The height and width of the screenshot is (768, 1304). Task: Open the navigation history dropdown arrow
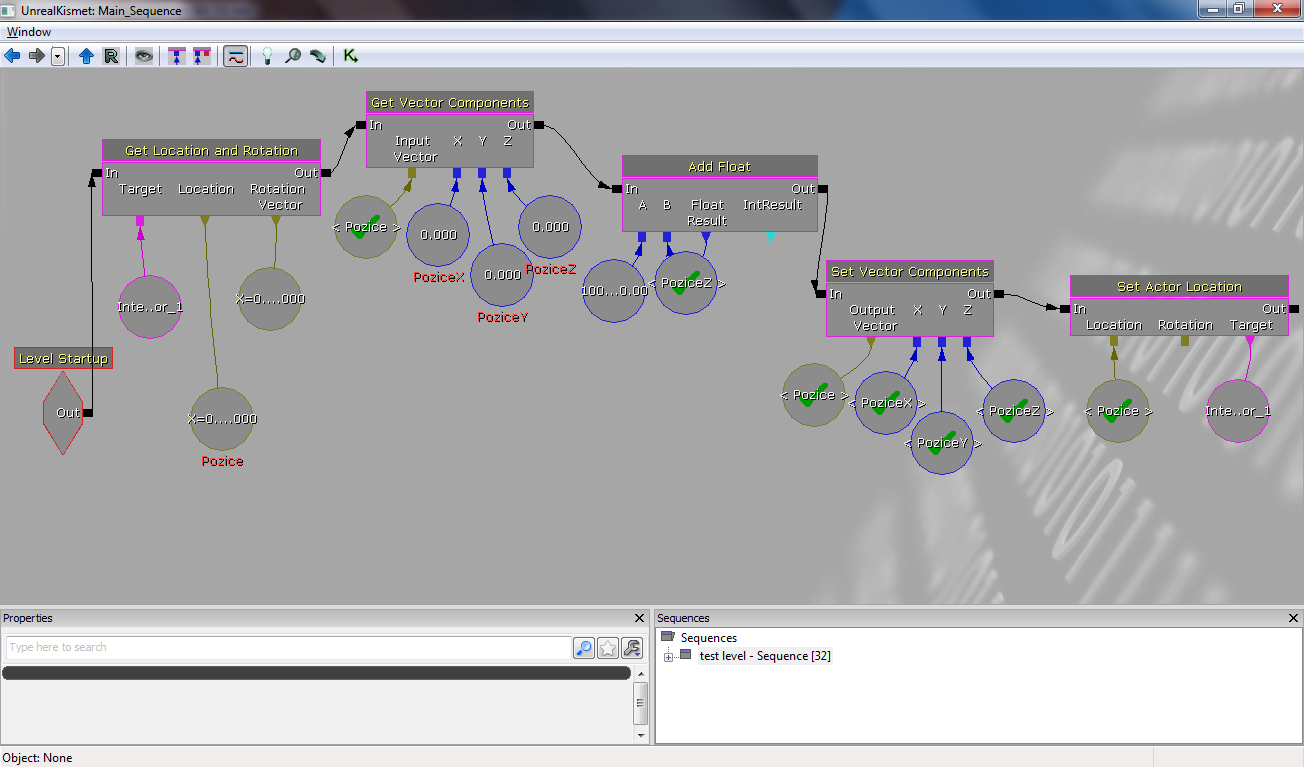click(x=58, y=56)
